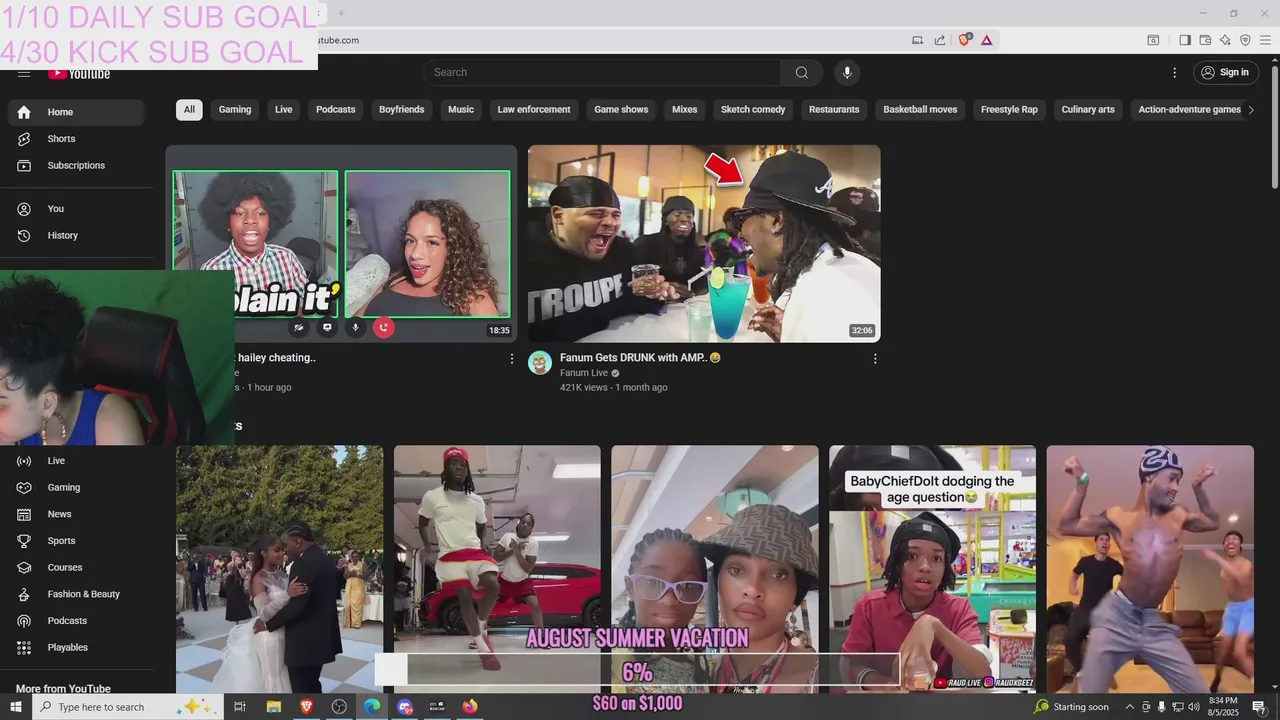Click the search magnifier button
1280x720 pixels.
coord(801,72)
